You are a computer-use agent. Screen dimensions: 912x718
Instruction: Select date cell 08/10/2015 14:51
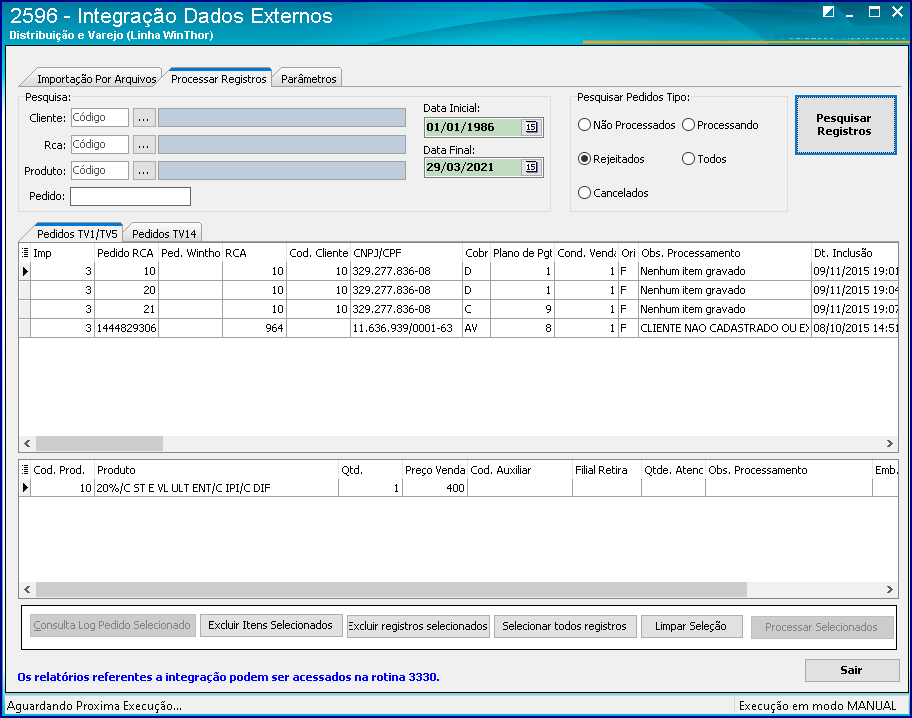pyautogui.click(x=855, y=328)
